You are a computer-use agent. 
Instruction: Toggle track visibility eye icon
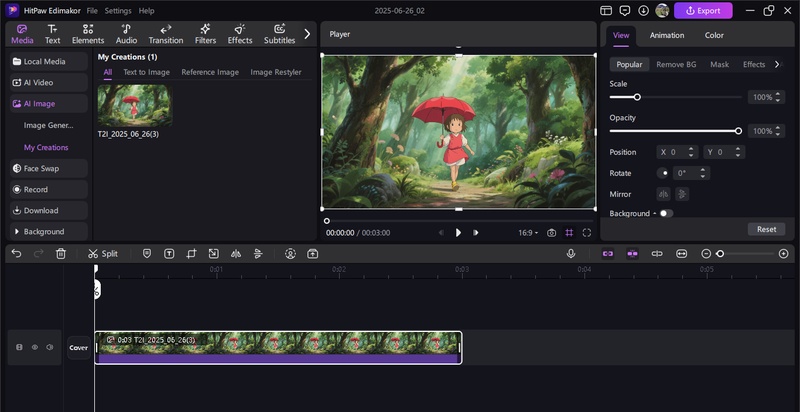click(34, 347)
